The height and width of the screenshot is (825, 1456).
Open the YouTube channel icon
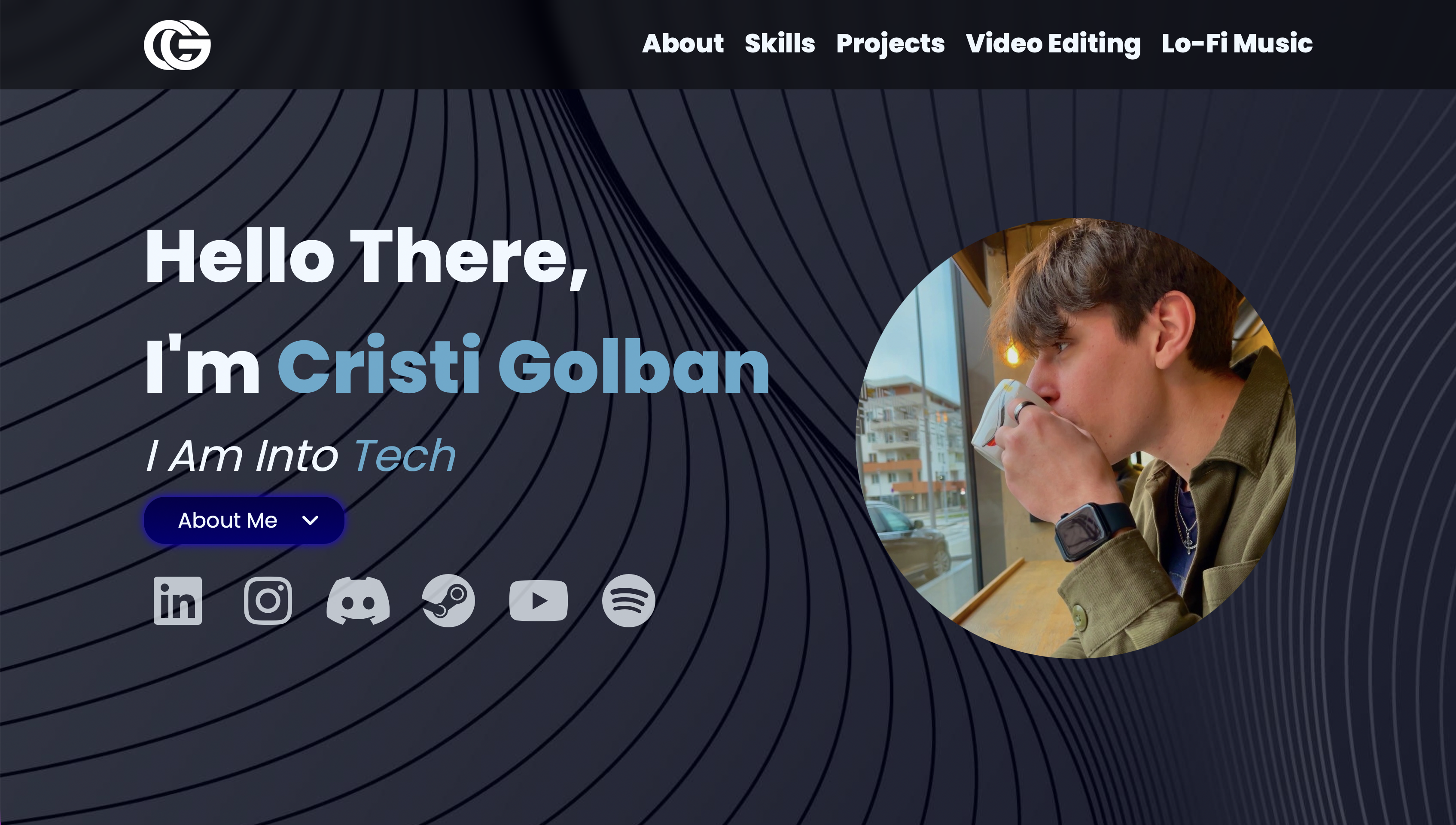(539, 601)
